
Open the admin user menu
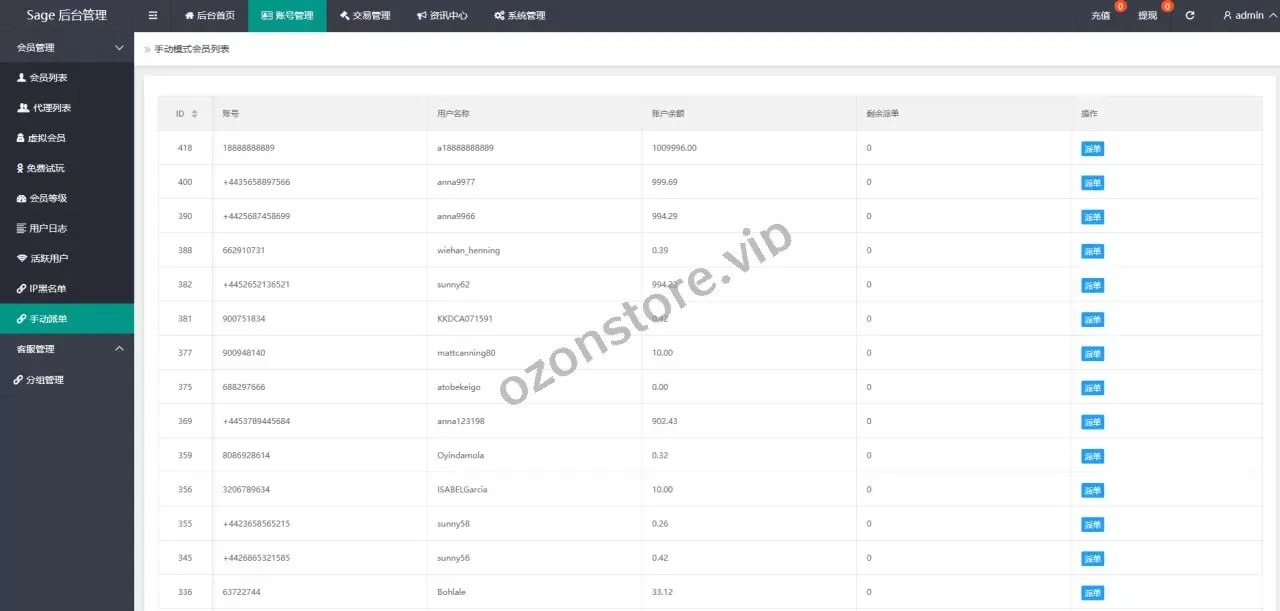[x=1243, y=16]
